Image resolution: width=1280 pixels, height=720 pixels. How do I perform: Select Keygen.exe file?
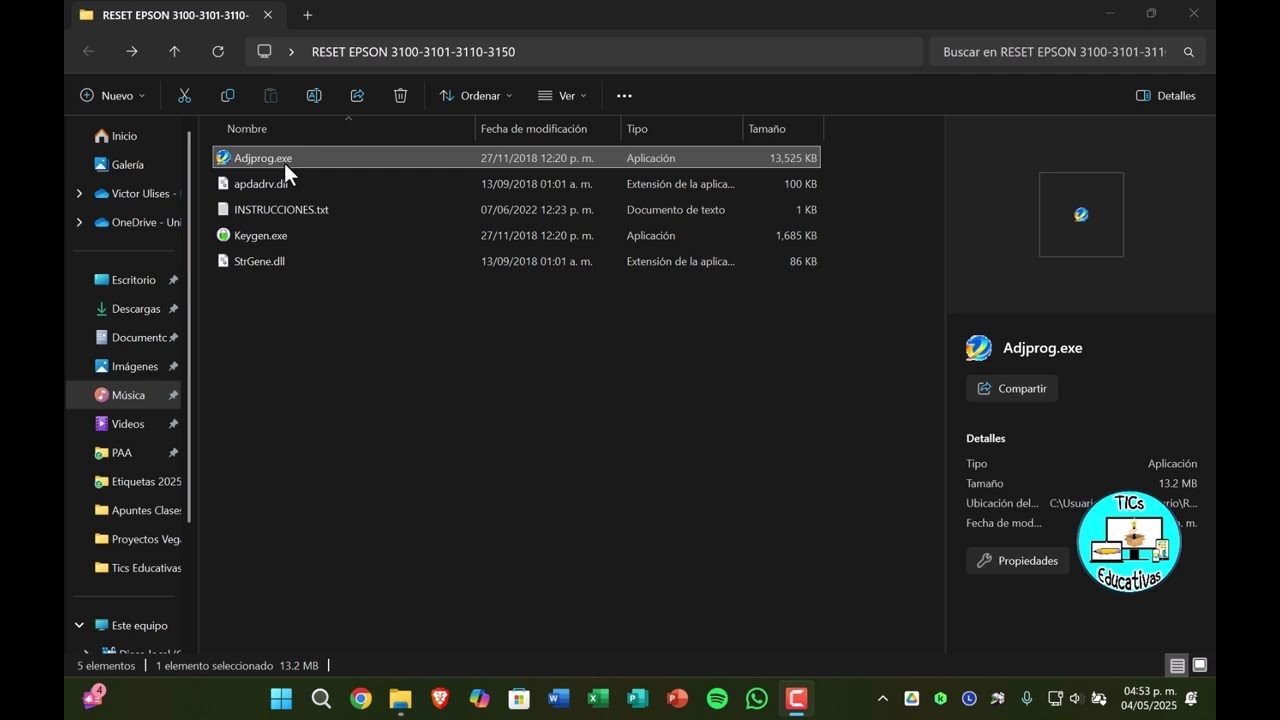point(516,236)
